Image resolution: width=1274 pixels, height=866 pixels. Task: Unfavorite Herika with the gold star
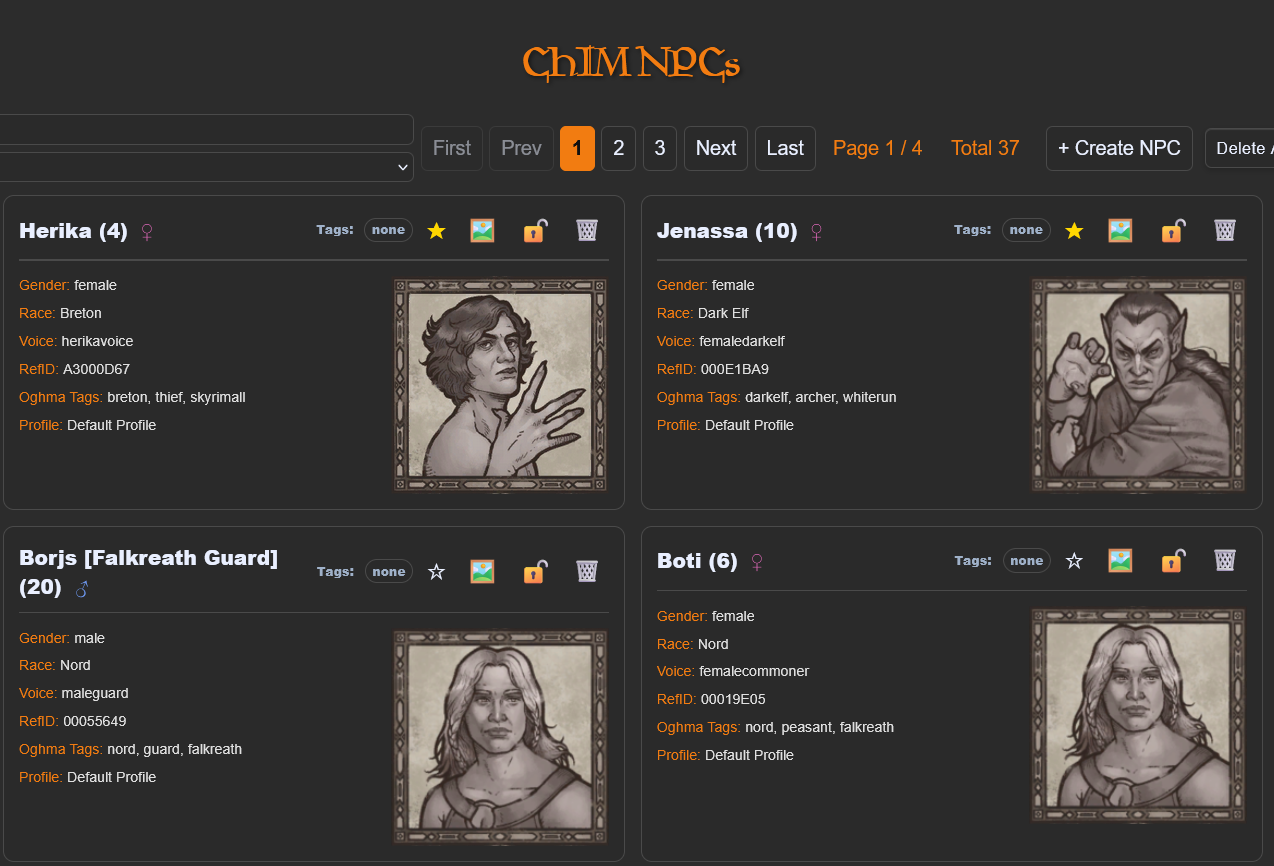[436, 231]
